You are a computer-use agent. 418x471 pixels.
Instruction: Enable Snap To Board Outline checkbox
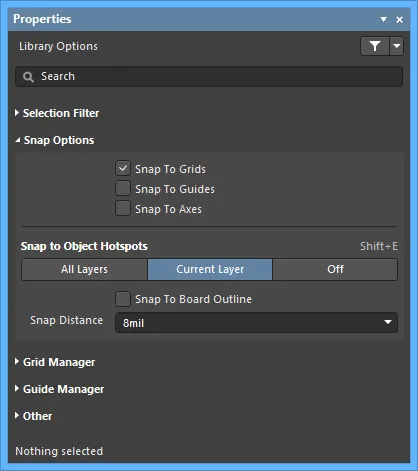pyautogui.click(x=123, y=299)
